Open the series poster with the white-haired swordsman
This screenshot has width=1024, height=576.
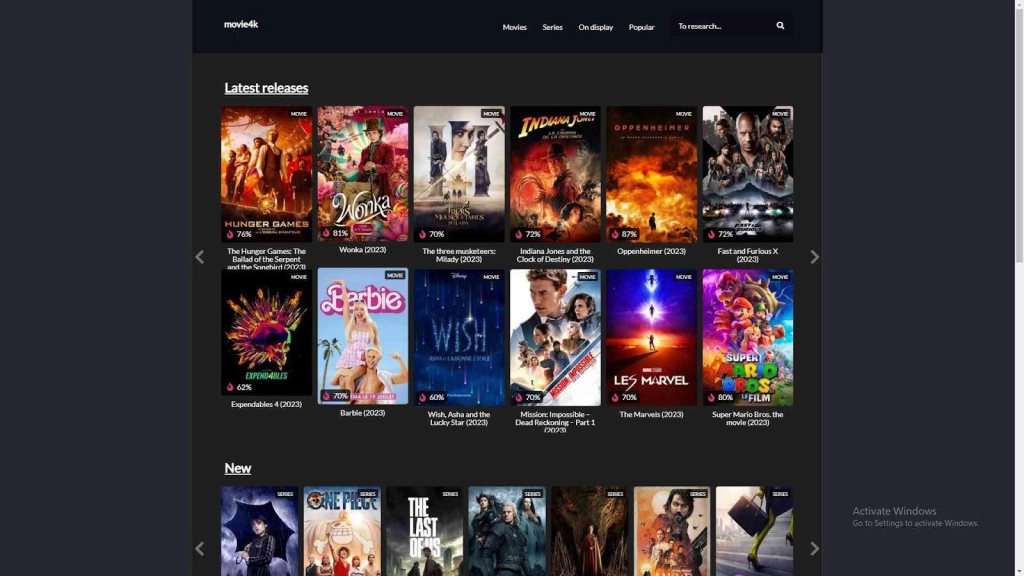507,531
